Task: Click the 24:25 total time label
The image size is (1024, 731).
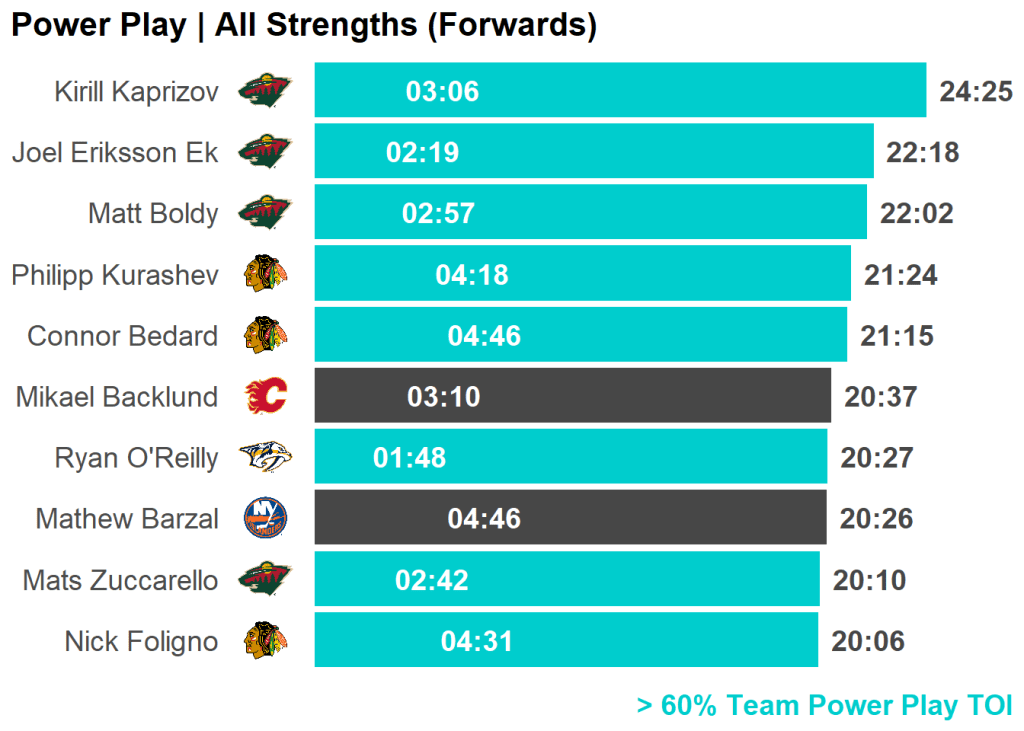Action: [976, 92]
